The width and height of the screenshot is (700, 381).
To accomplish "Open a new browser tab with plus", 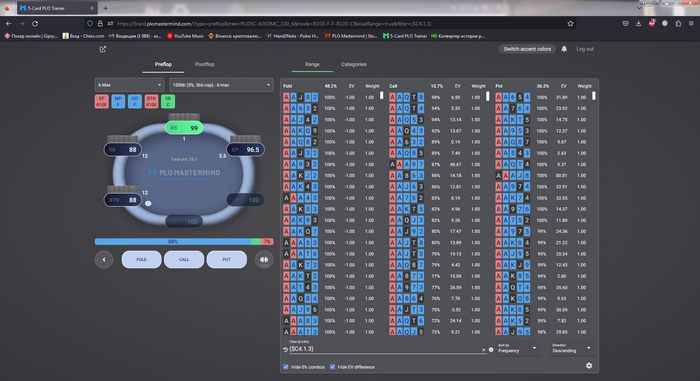I will point(105,8).
